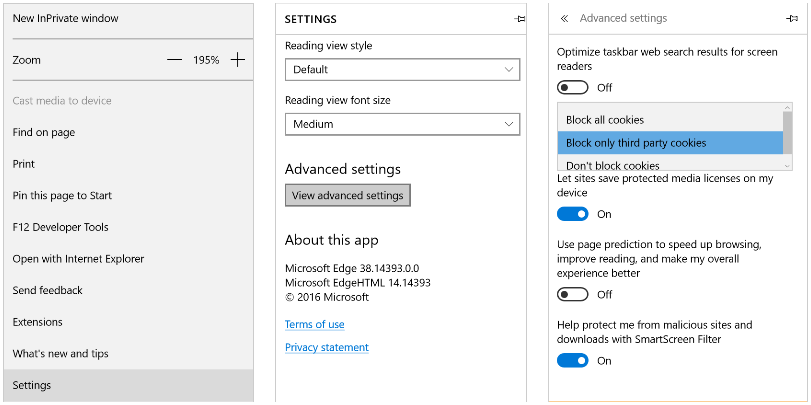Turn off protected media licenses switch
Screen dimensions: 811x405
click(x=573, y=214)
